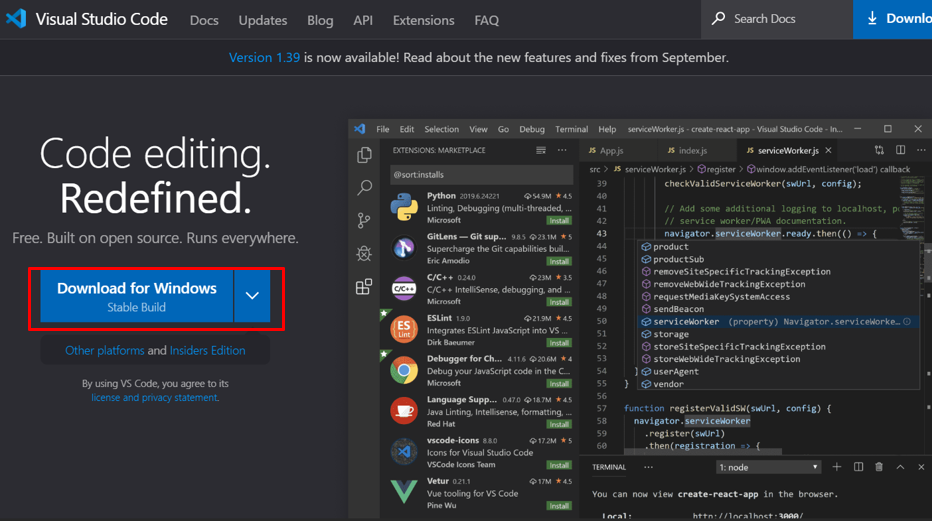The height and width of the screenshot is (521, 932).
Task: Click Download for Windows Stable Build button
Action: [137, 296]
